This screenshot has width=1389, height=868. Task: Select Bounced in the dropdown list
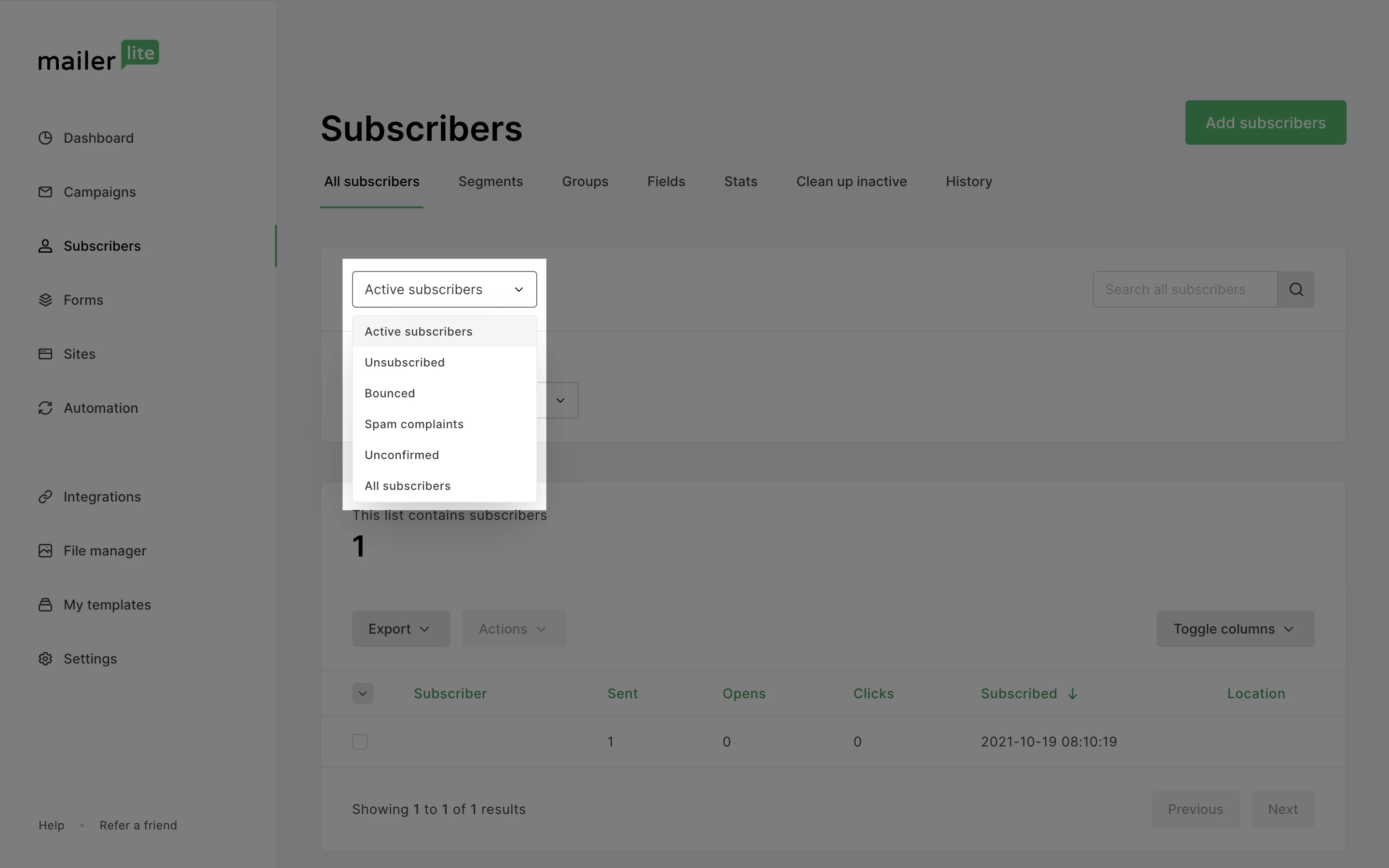tap(390, 393)
